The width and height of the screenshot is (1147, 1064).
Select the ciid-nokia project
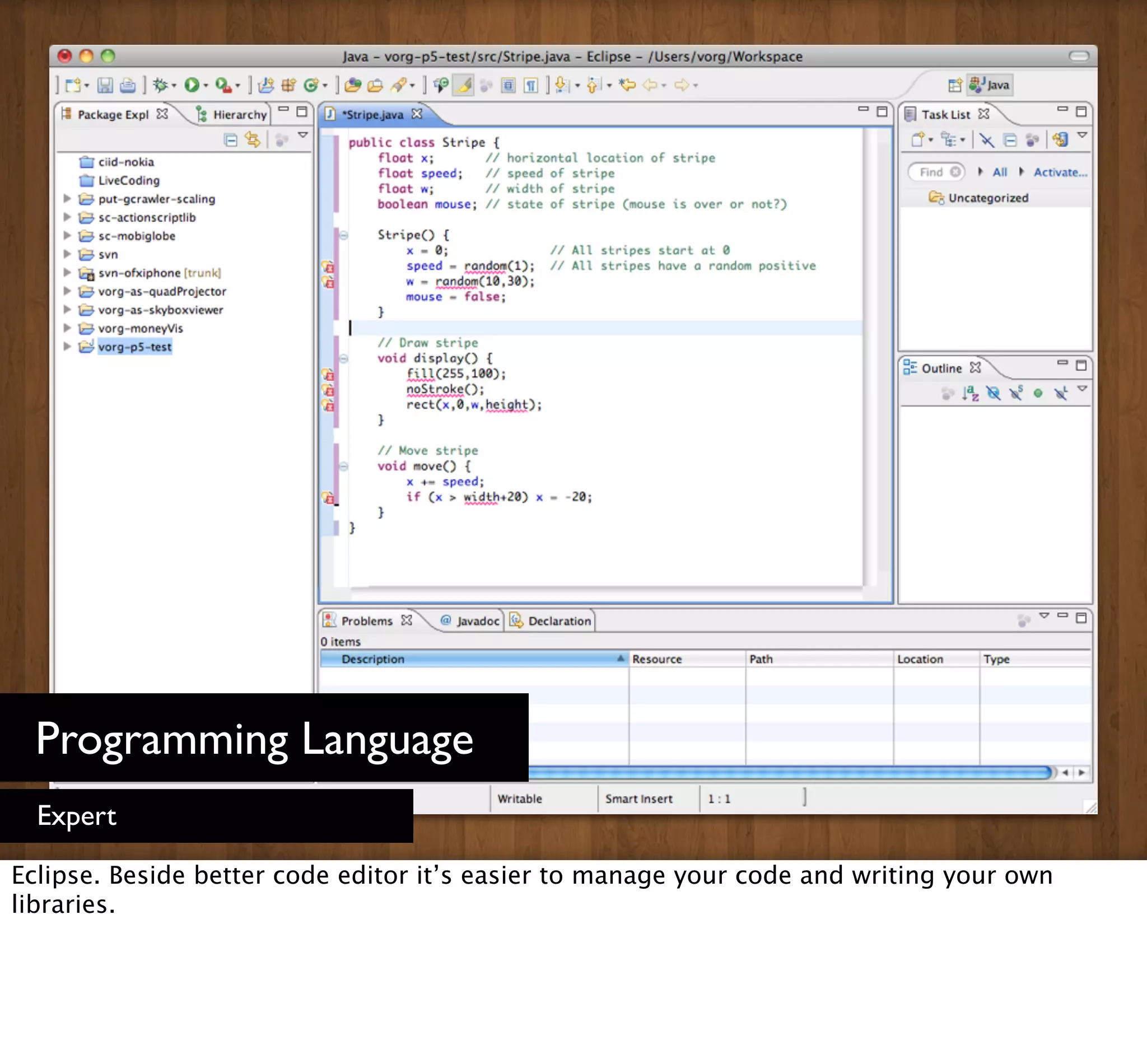117,162
